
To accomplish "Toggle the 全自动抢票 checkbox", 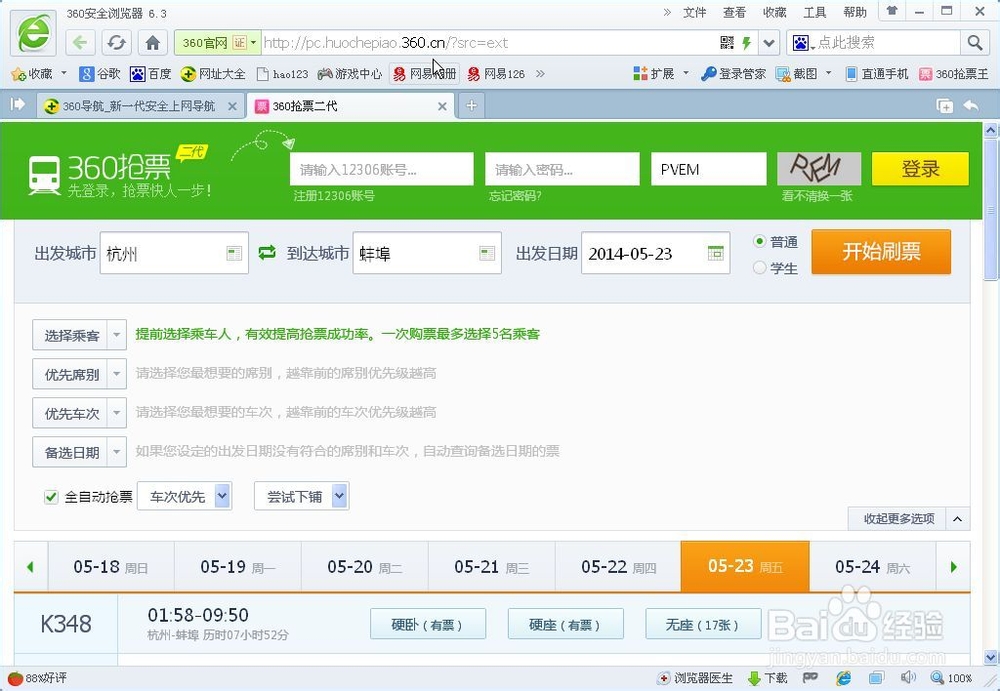I will pyautogui.click(x=51, y=496).
